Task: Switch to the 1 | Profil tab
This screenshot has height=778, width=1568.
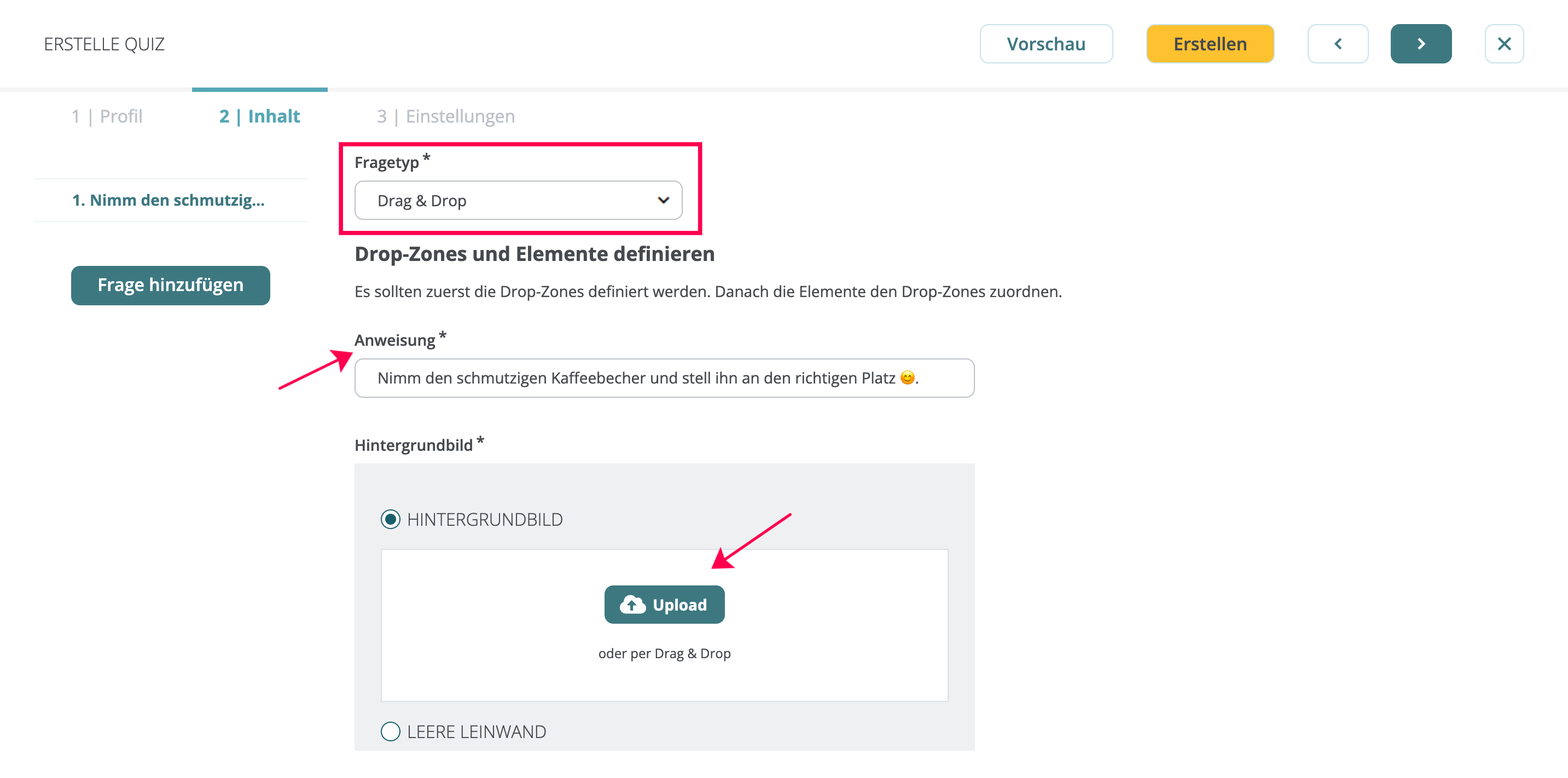Action: click(107, 115)
